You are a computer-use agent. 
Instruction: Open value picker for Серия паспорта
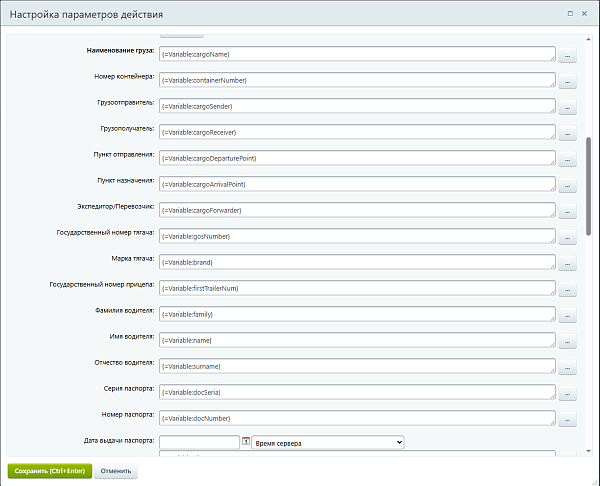click(567, 393)
